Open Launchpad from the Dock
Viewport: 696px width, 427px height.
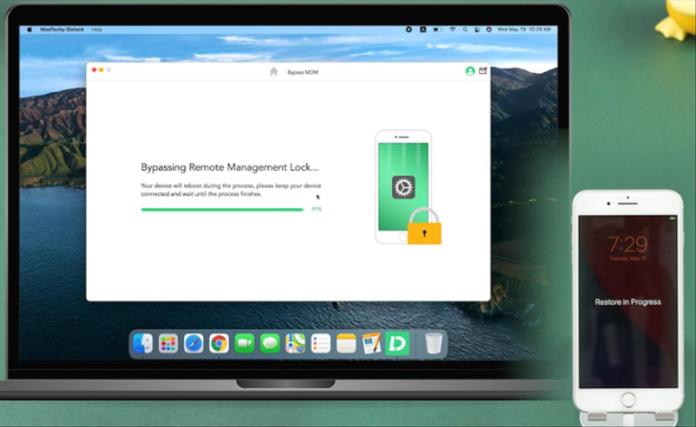click(x=168, y=344)
